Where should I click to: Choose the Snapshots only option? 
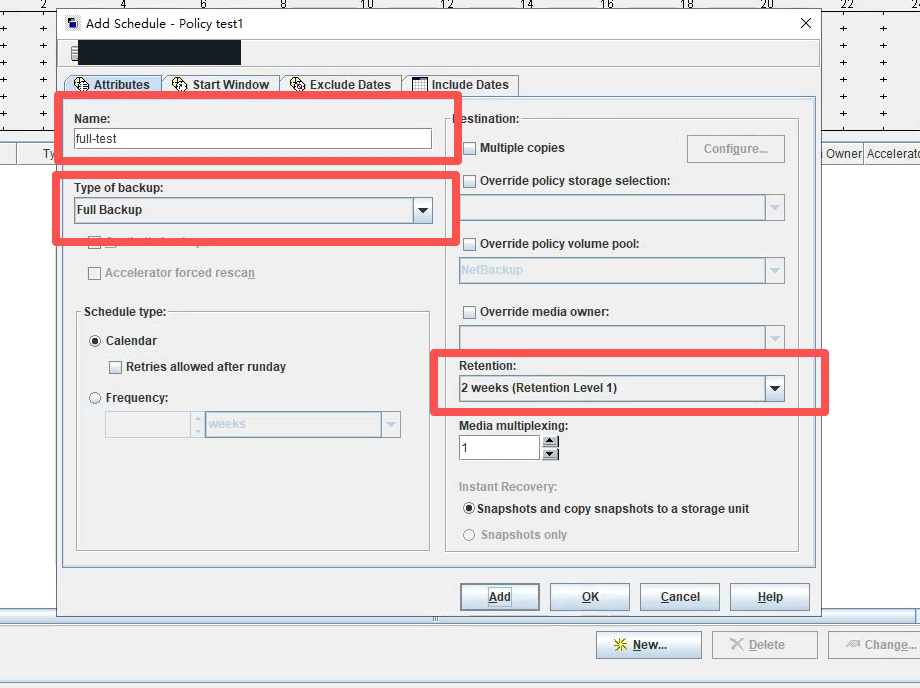469,535
